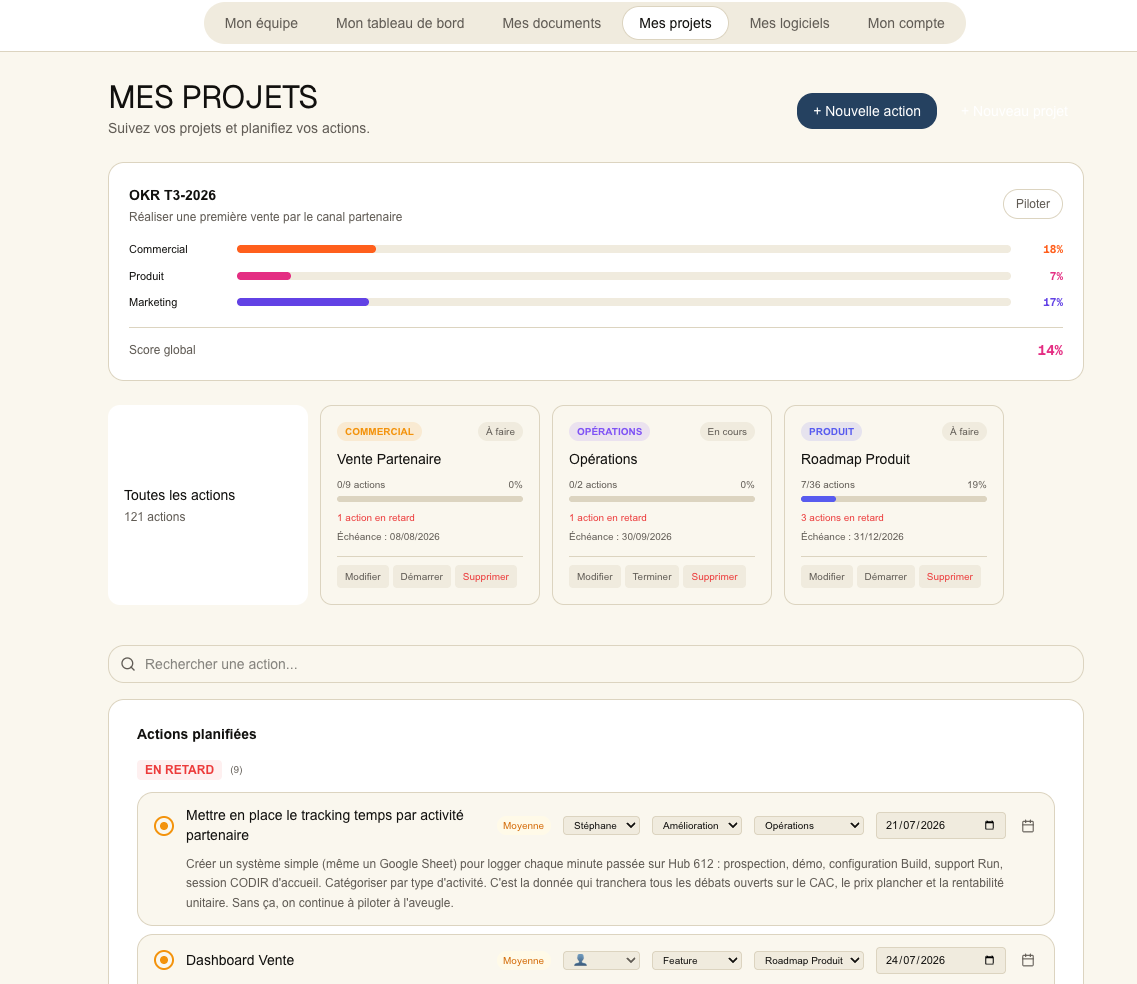Click '3 actions en retard' text

842,518
